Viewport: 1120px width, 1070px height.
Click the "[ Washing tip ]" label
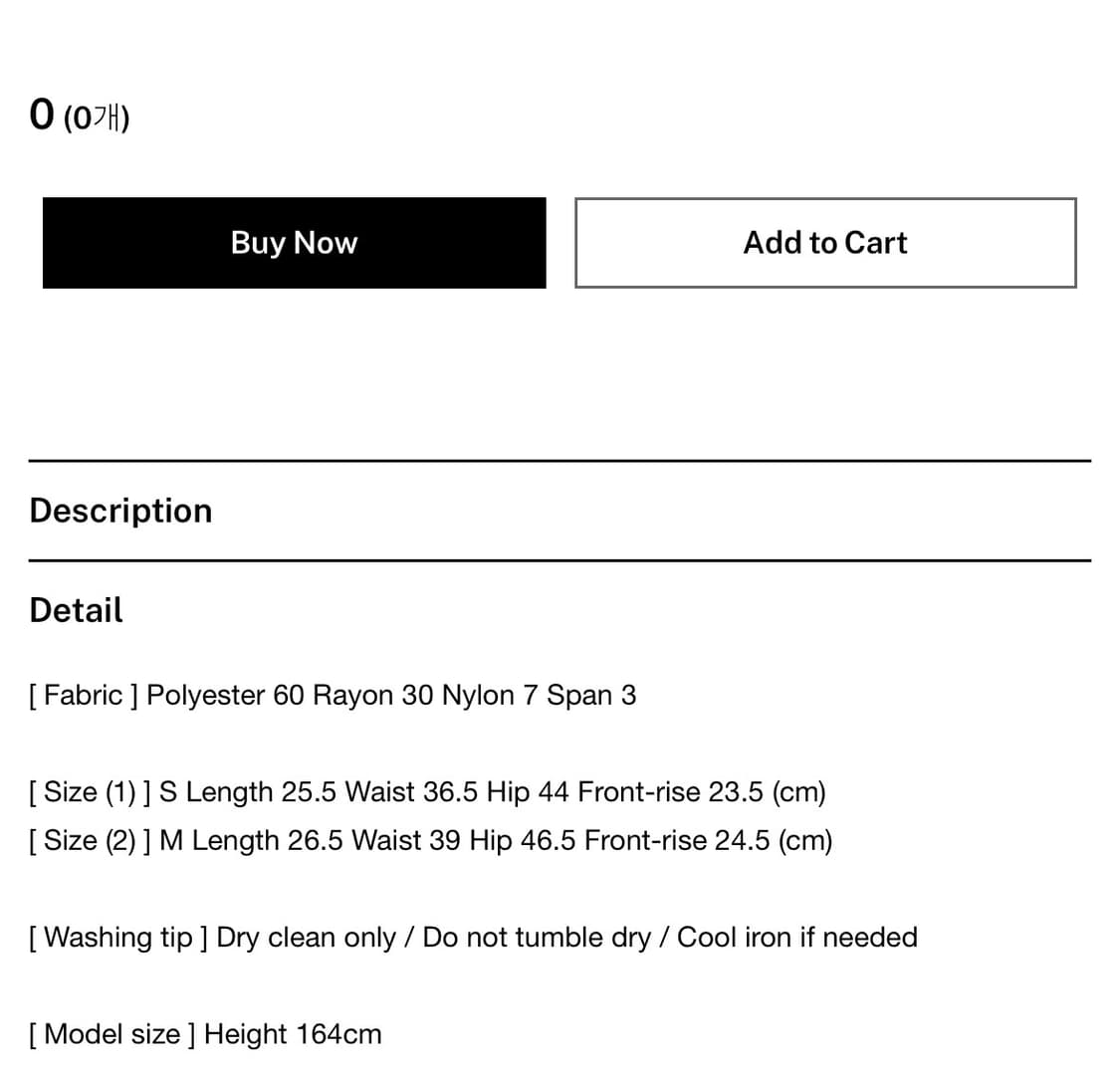tap(118, 938)
